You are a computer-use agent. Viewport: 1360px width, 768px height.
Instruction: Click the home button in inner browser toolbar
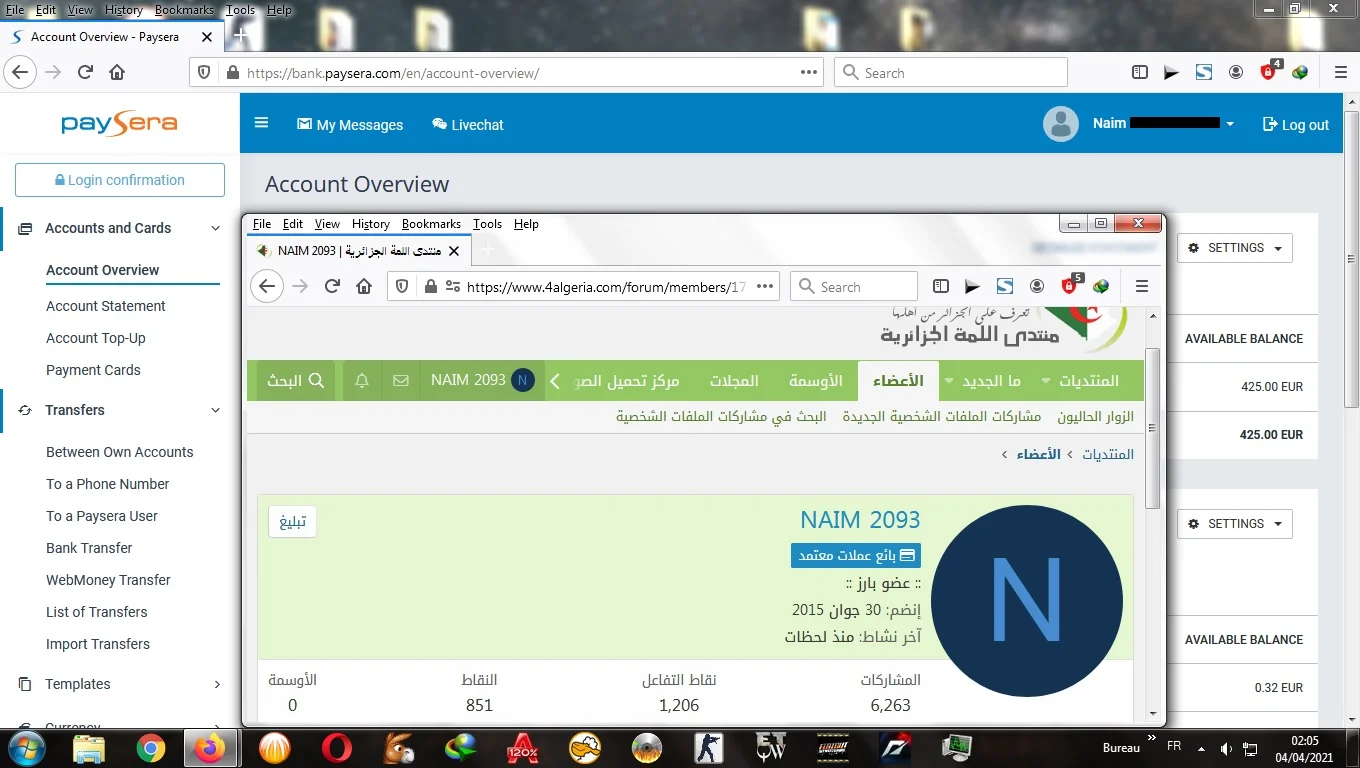coord(364,287)
